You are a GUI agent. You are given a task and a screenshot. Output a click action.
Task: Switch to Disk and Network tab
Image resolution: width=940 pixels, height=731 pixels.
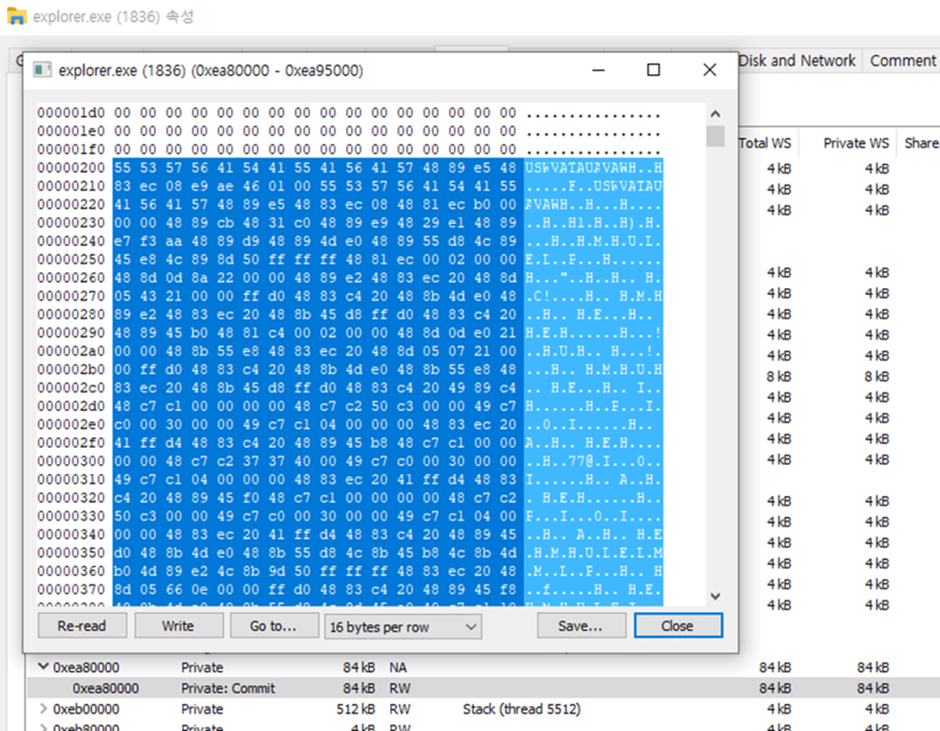pyautogui.click(x=797, y=61)
